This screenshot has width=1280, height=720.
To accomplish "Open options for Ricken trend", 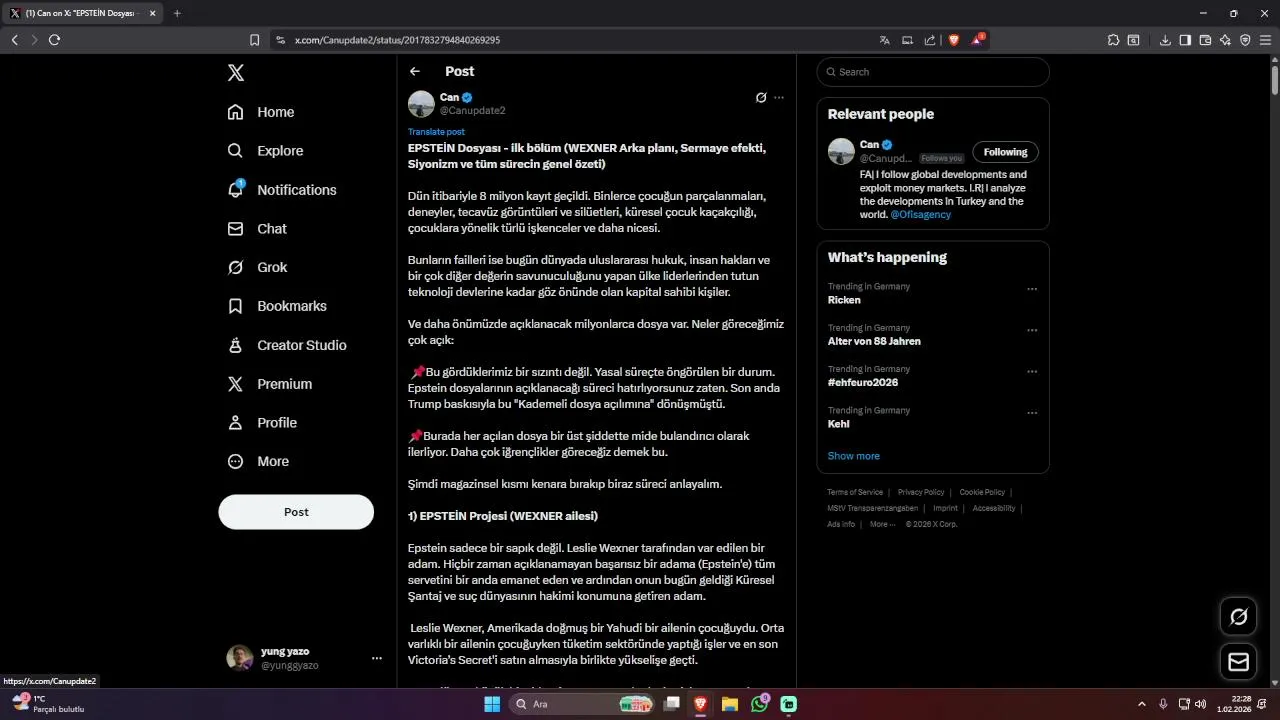I will [1032, 289].
